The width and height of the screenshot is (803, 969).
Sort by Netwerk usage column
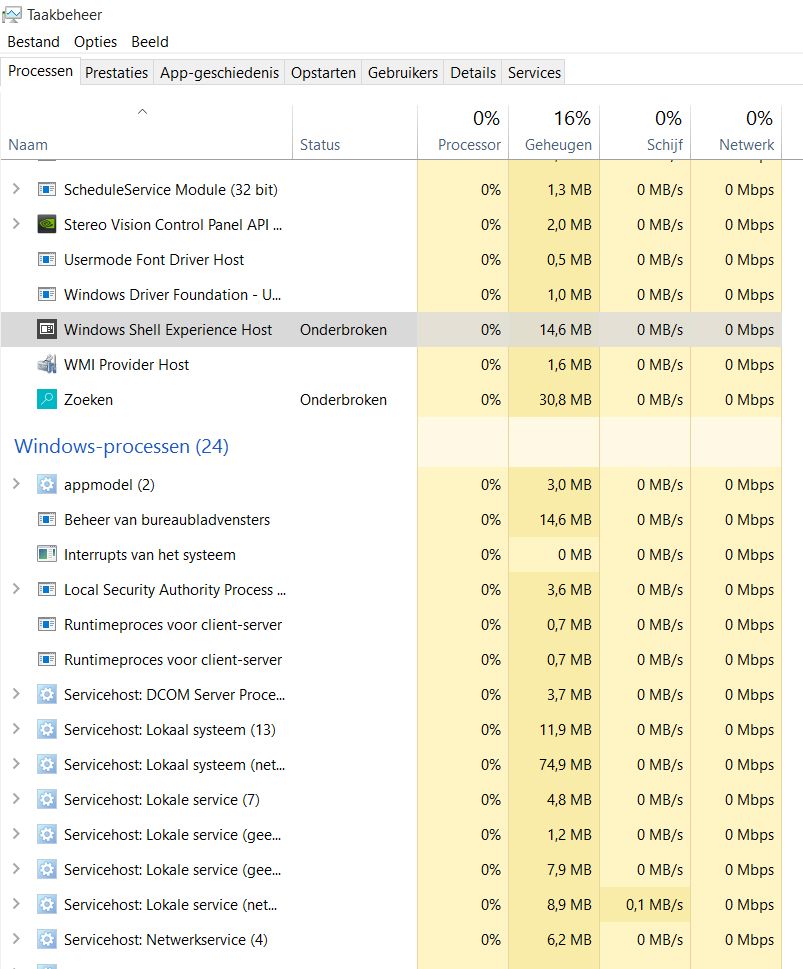736,132
